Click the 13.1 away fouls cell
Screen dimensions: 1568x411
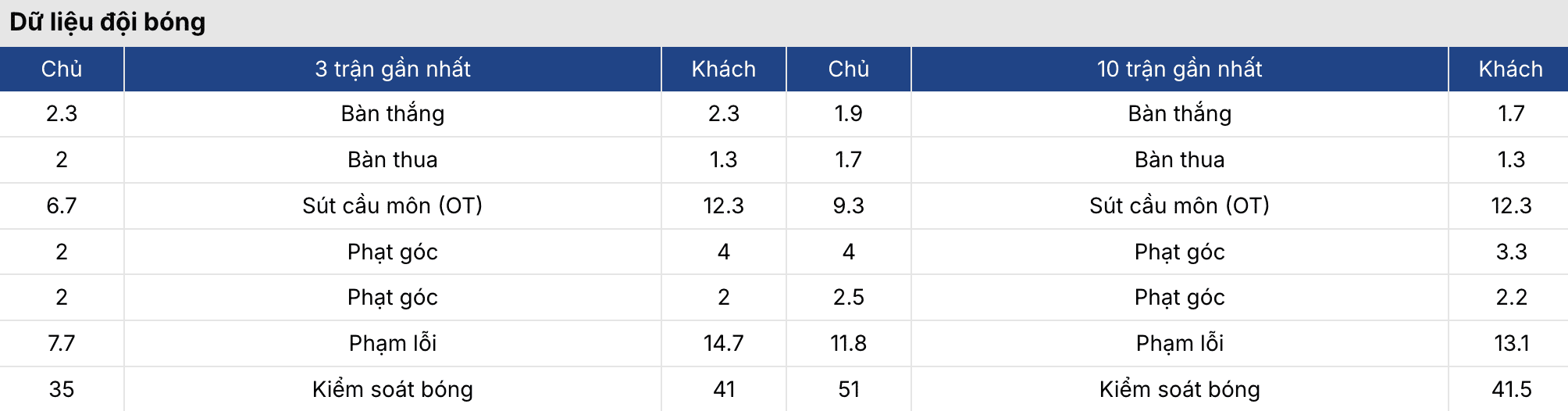1511,343
